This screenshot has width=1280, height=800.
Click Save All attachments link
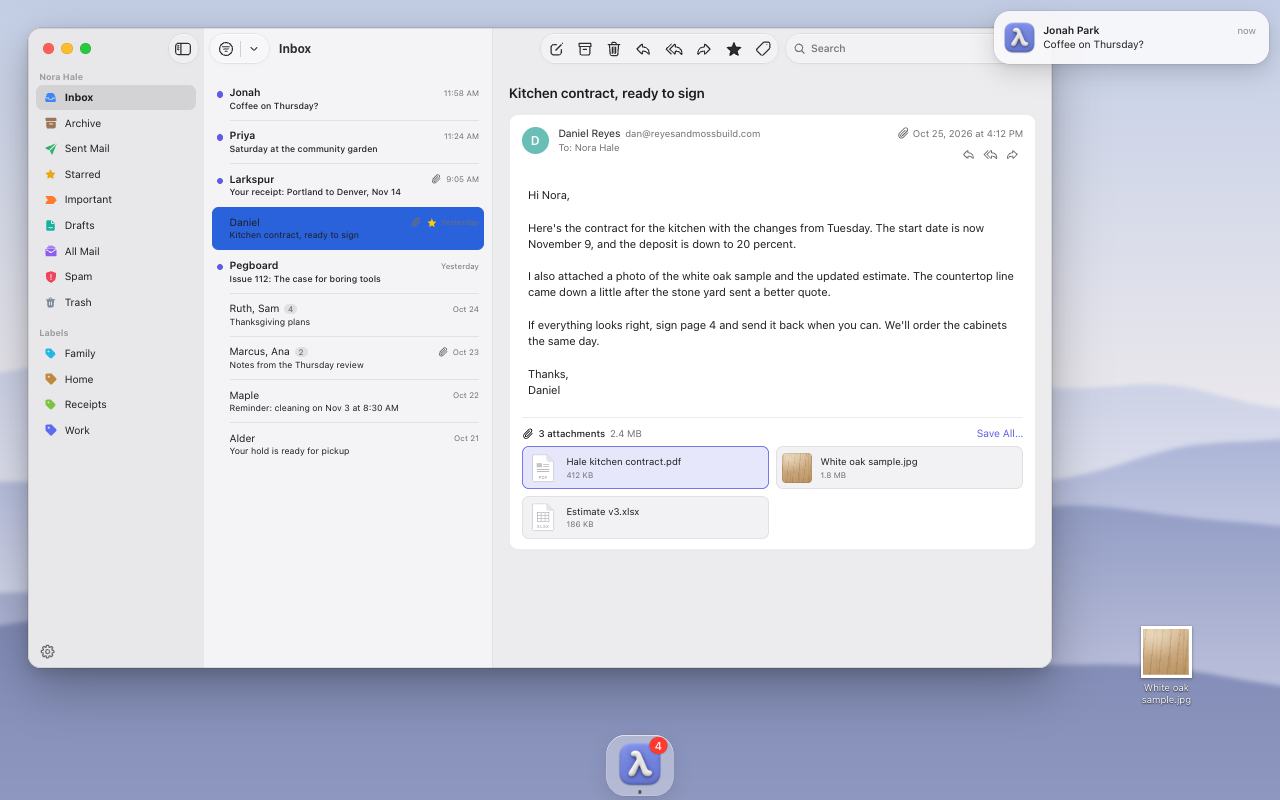pos(999,434)
